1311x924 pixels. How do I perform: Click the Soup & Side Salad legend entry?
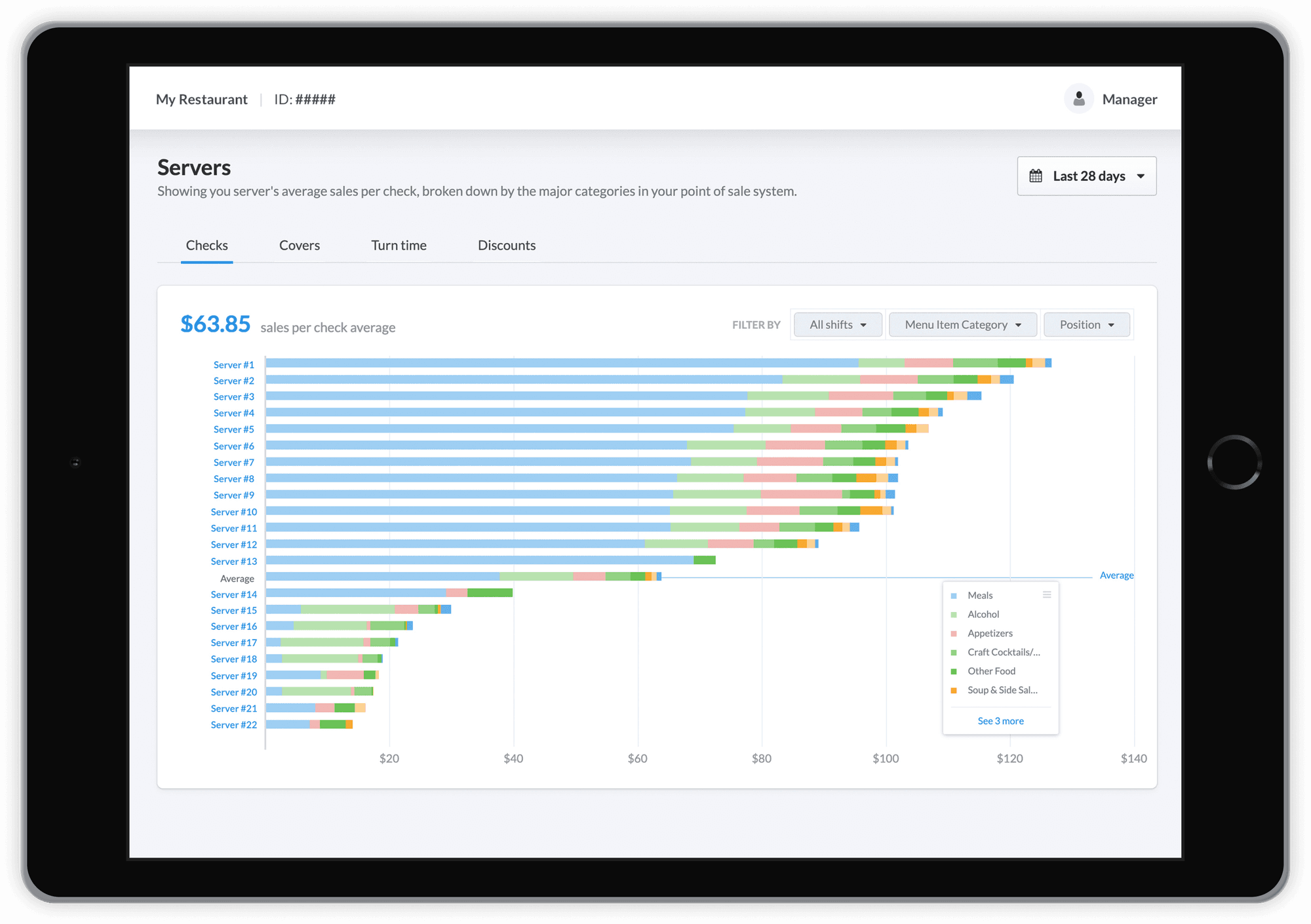tap(1002, 691)
